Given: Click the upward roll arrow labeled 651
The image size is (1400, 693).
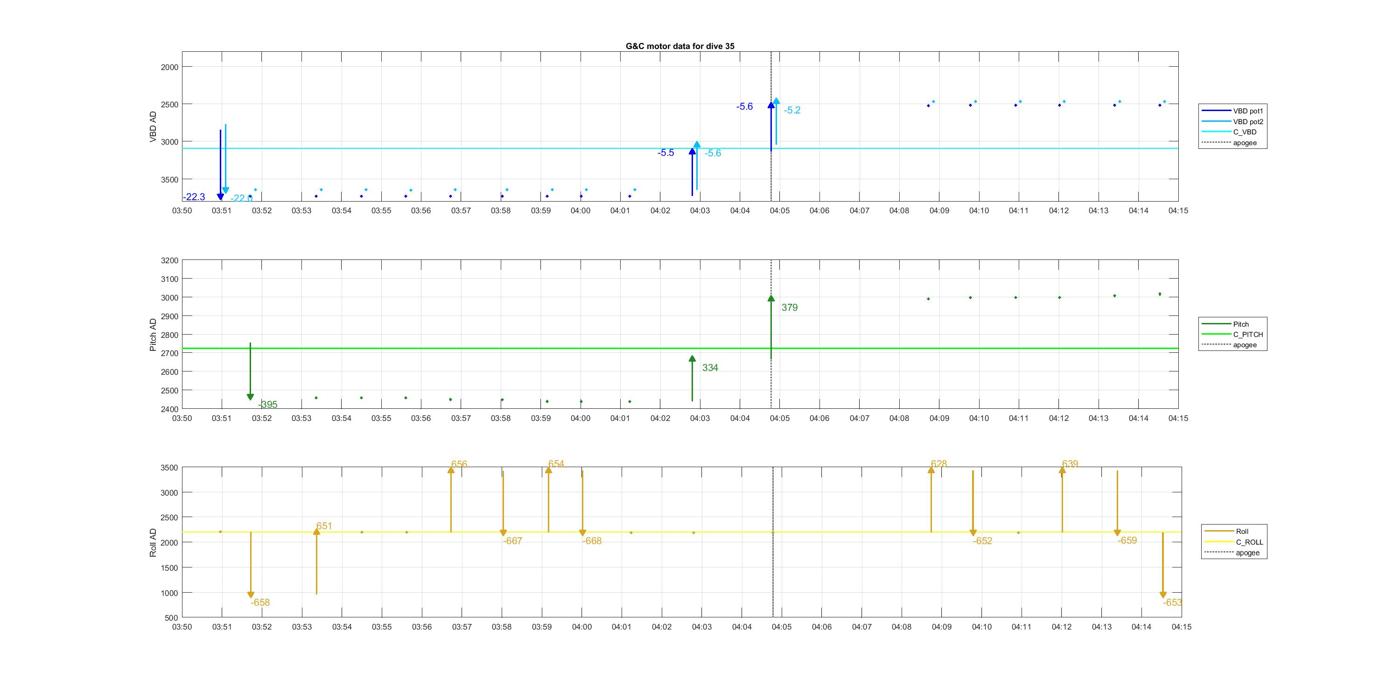Looking at the screenshot, I should 316,561.
